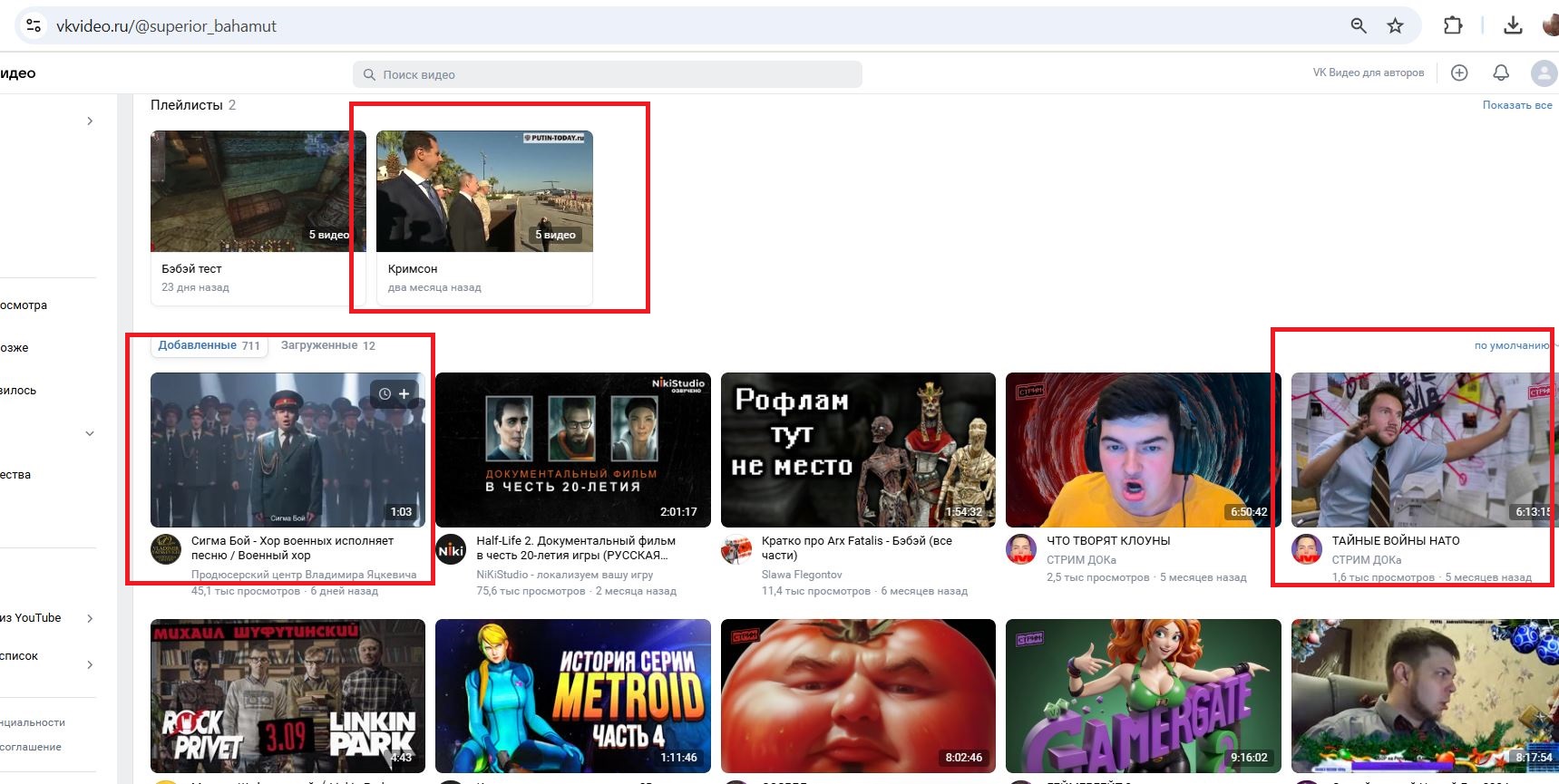
Task: Open the Half-Life 2 Документальный фильм title
Action: (x=576, y=548)
